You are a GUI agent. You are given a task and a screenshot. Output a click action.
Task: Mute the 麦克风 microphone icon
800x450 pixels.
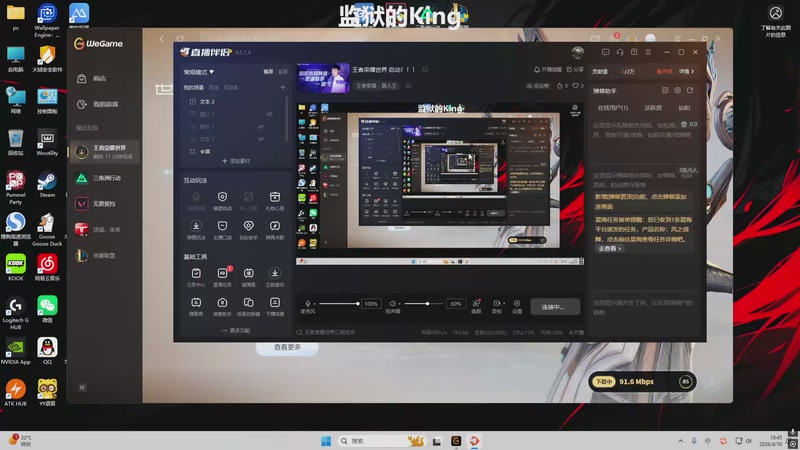[x=308, y=304]
